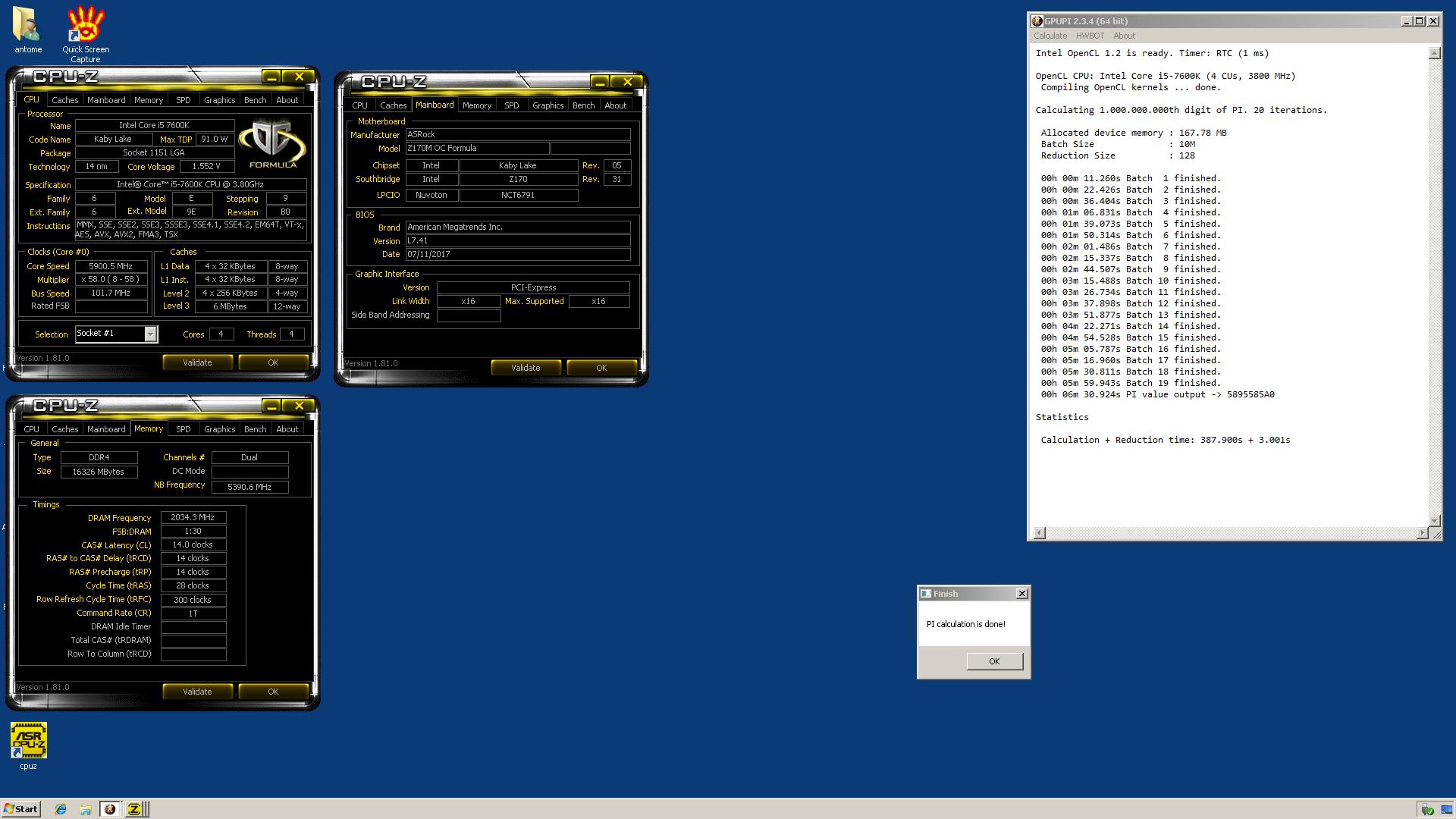Click the Calculation + Reduction time line
This screenshot has height=819, width=1456.
[1165, 440]
